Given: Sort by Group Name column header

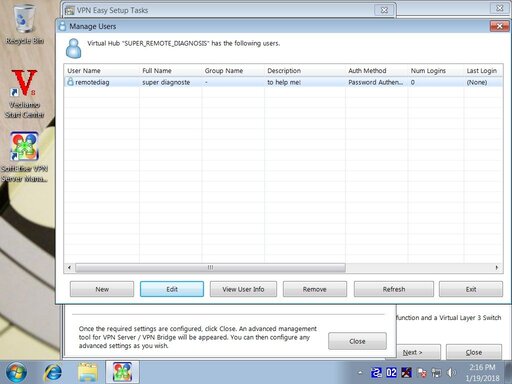Looking at the screenshot, I should coord(233,70).
